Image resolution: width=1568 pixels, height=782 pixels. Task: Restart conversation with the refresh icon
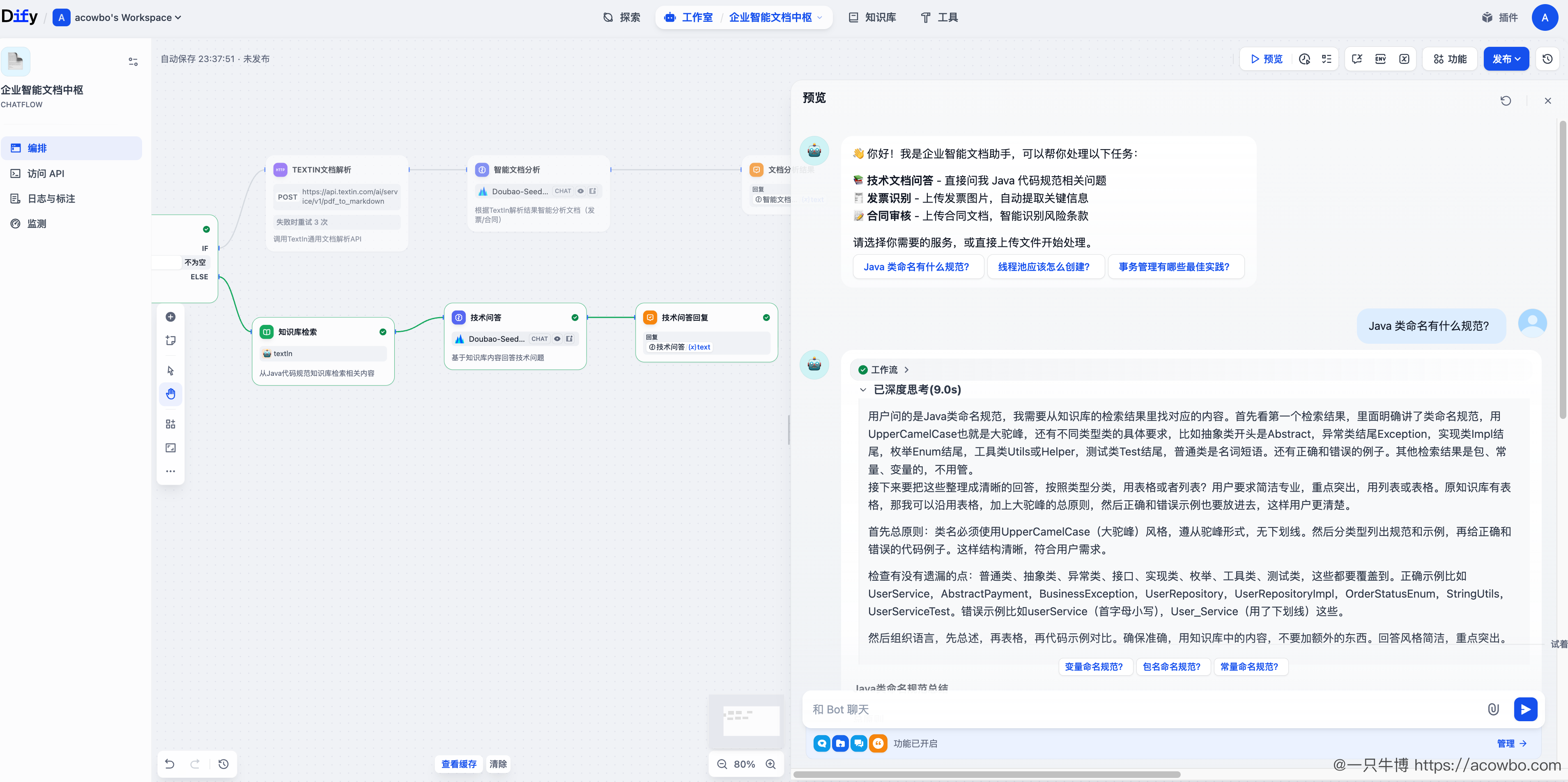coord(1505,101)
